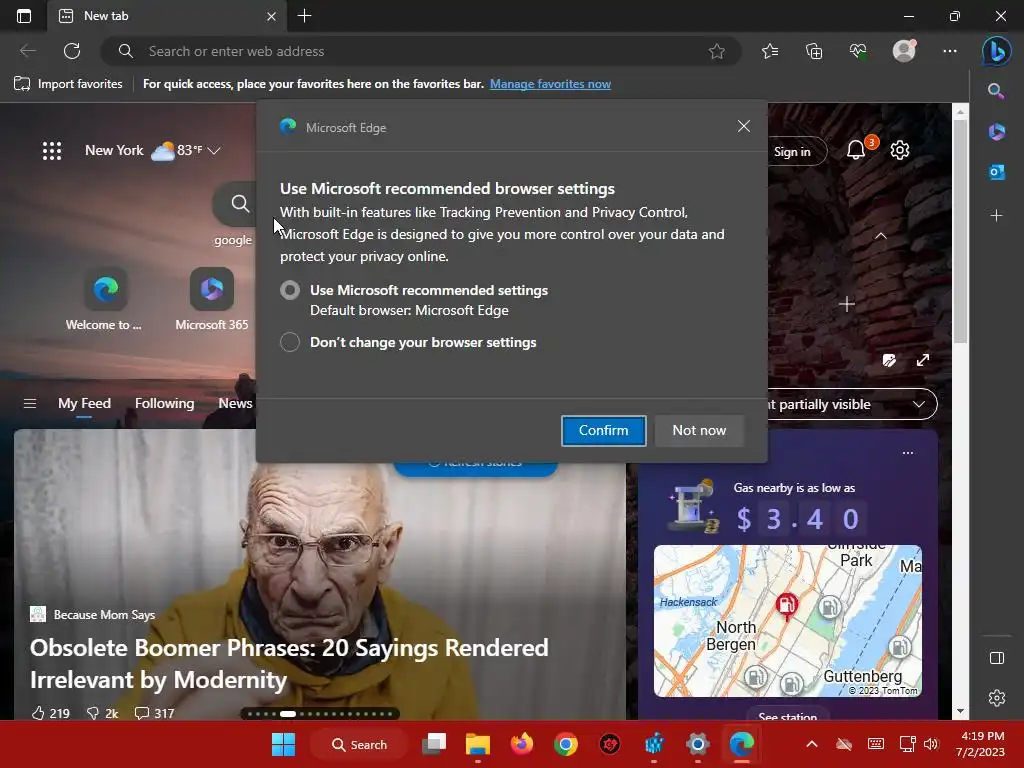1024x768 pixels.
Task: Collapse the quick links chevron
Action: [880, 236]
